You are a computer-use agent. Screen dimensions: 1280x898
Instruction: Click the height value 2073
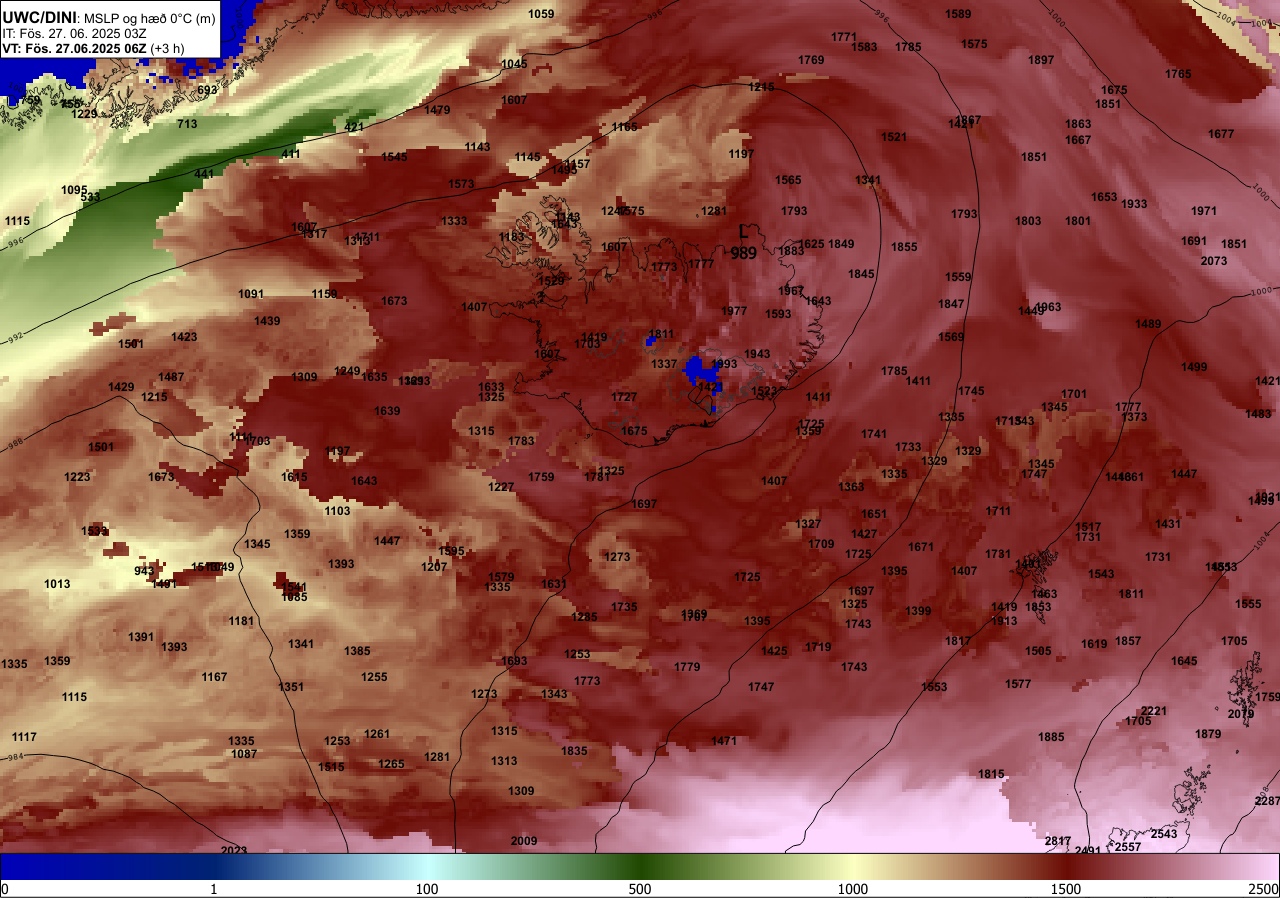click(1213, 261)
